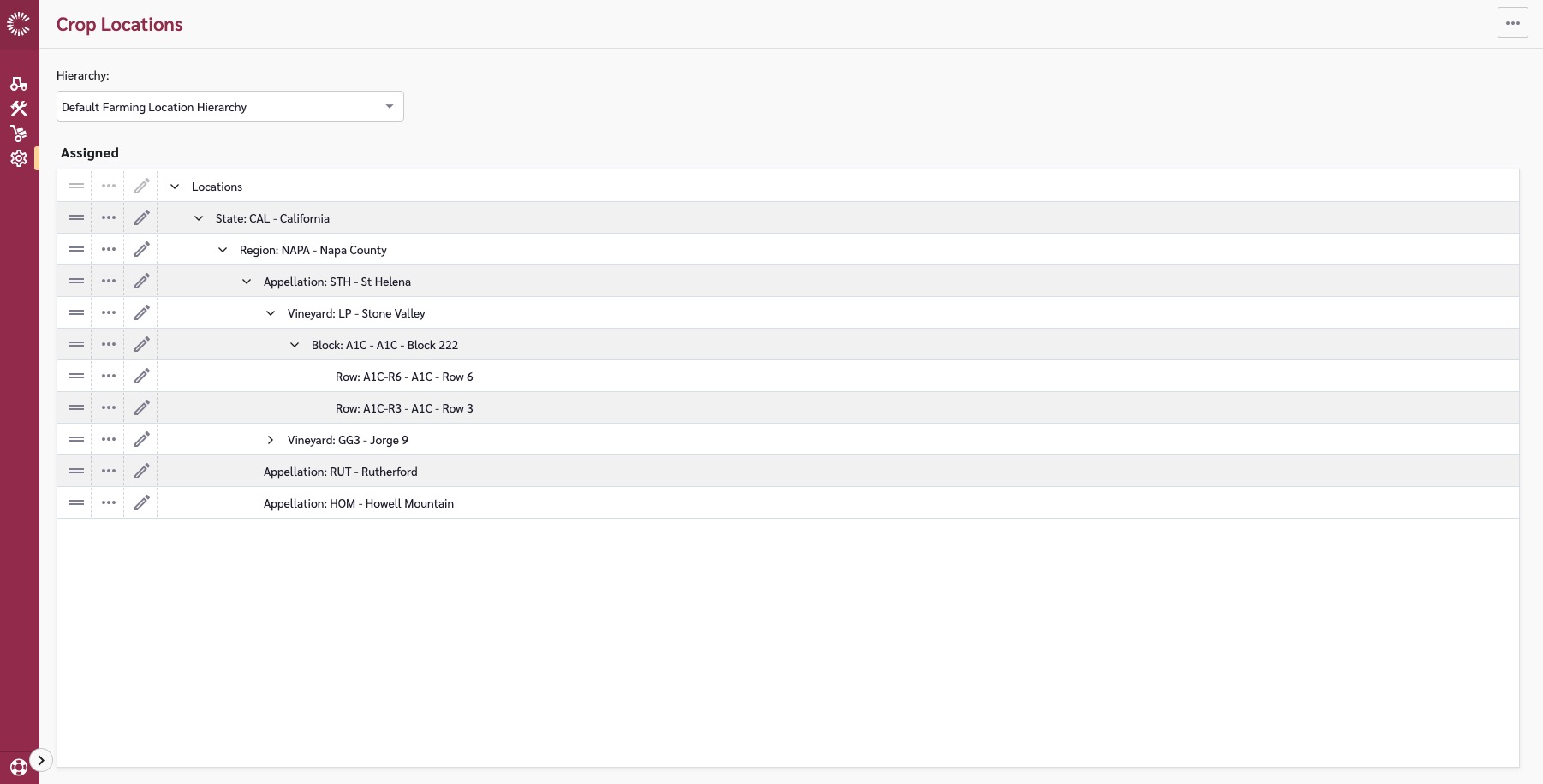The image size is (1543, 784).
Task: Open the Hierarchy dropdown
Action: click(229, 107)
